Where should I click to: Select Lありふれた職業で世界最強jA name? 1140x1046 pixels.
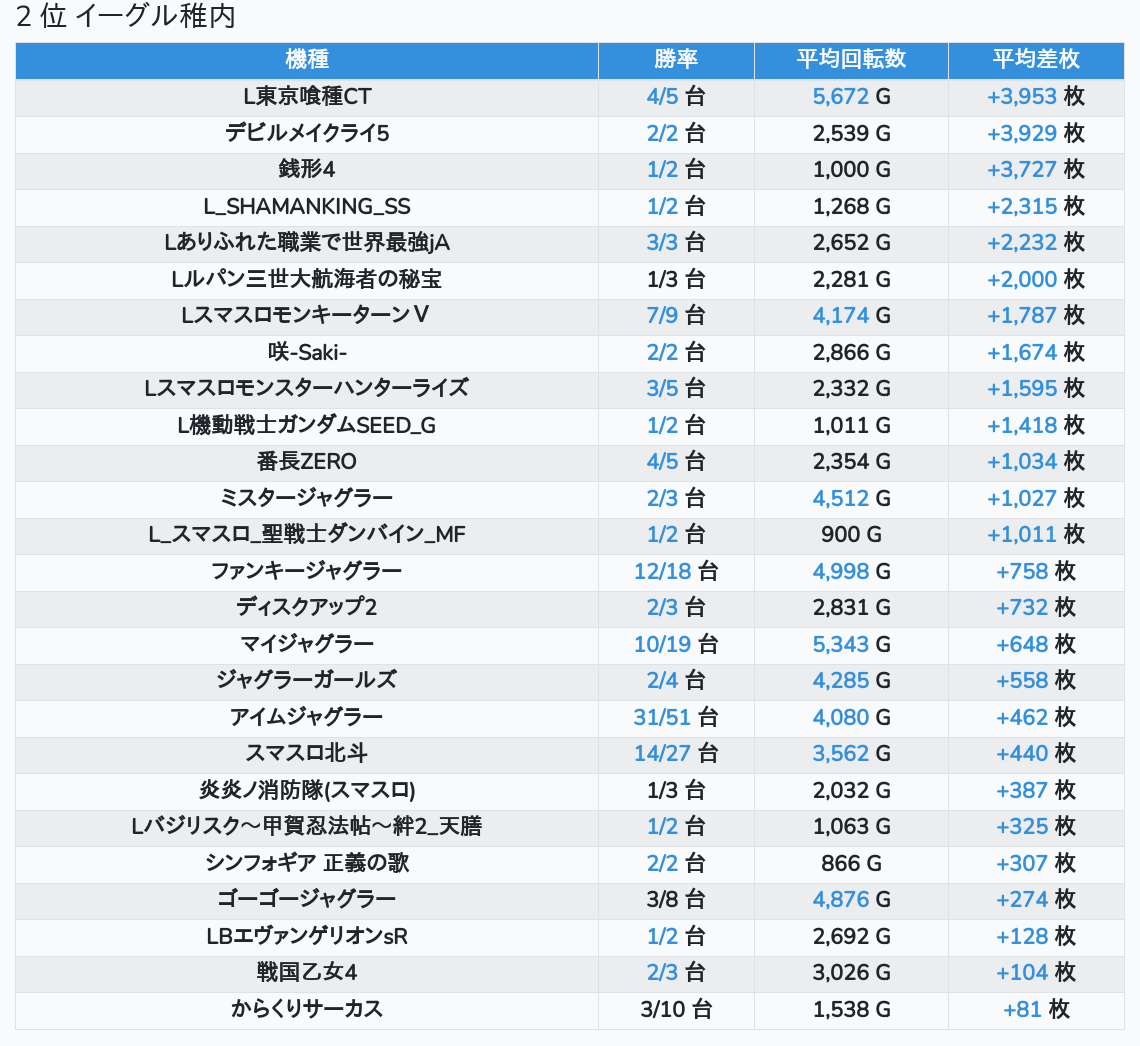307,243
